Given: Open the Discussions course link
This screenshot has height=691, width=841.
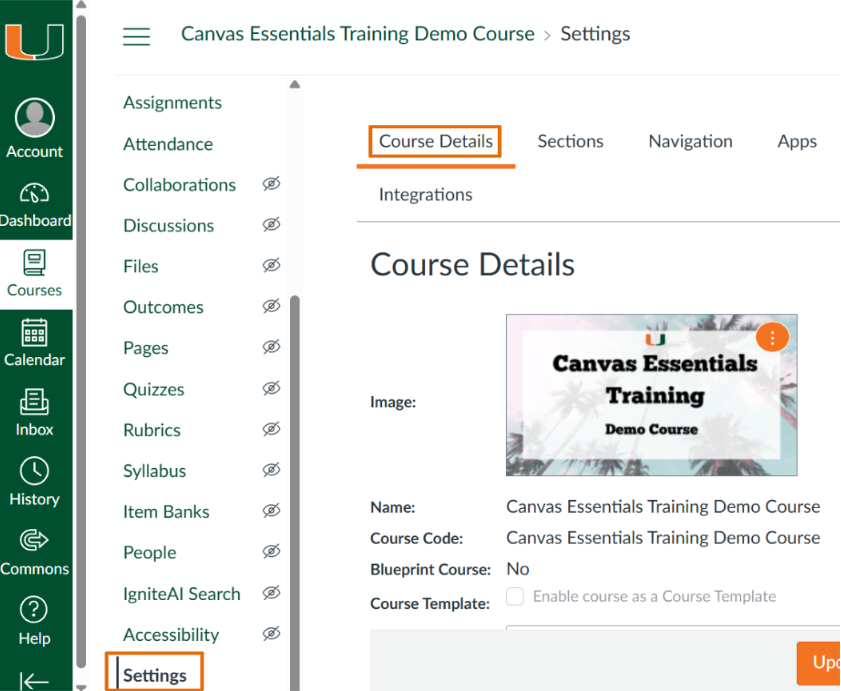Looking at the screenshot, I should tap(168, 225).
